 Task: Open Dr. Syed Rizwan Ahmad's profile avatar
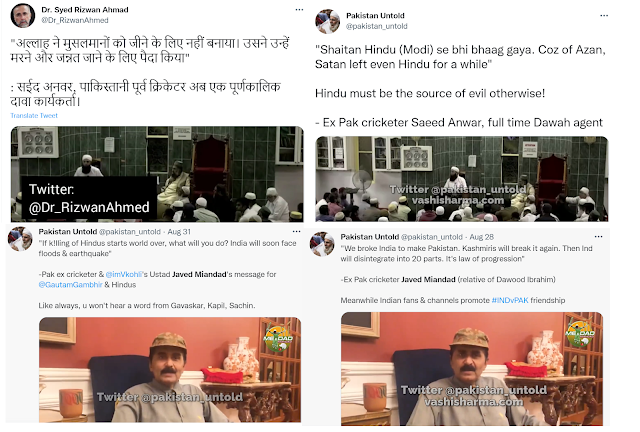(x=22, y=16)
